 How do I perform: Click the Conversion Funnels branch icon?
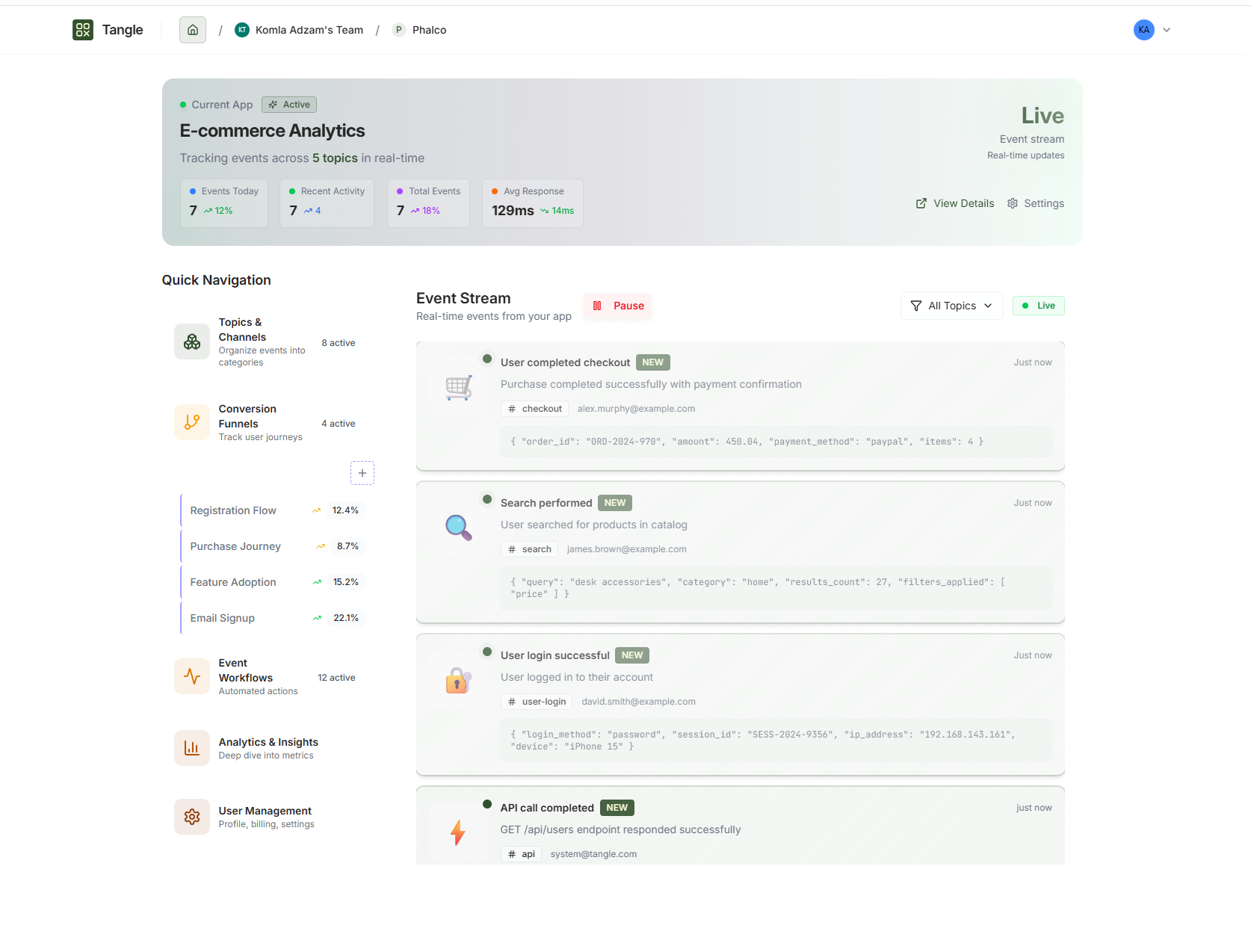point(192,422)
